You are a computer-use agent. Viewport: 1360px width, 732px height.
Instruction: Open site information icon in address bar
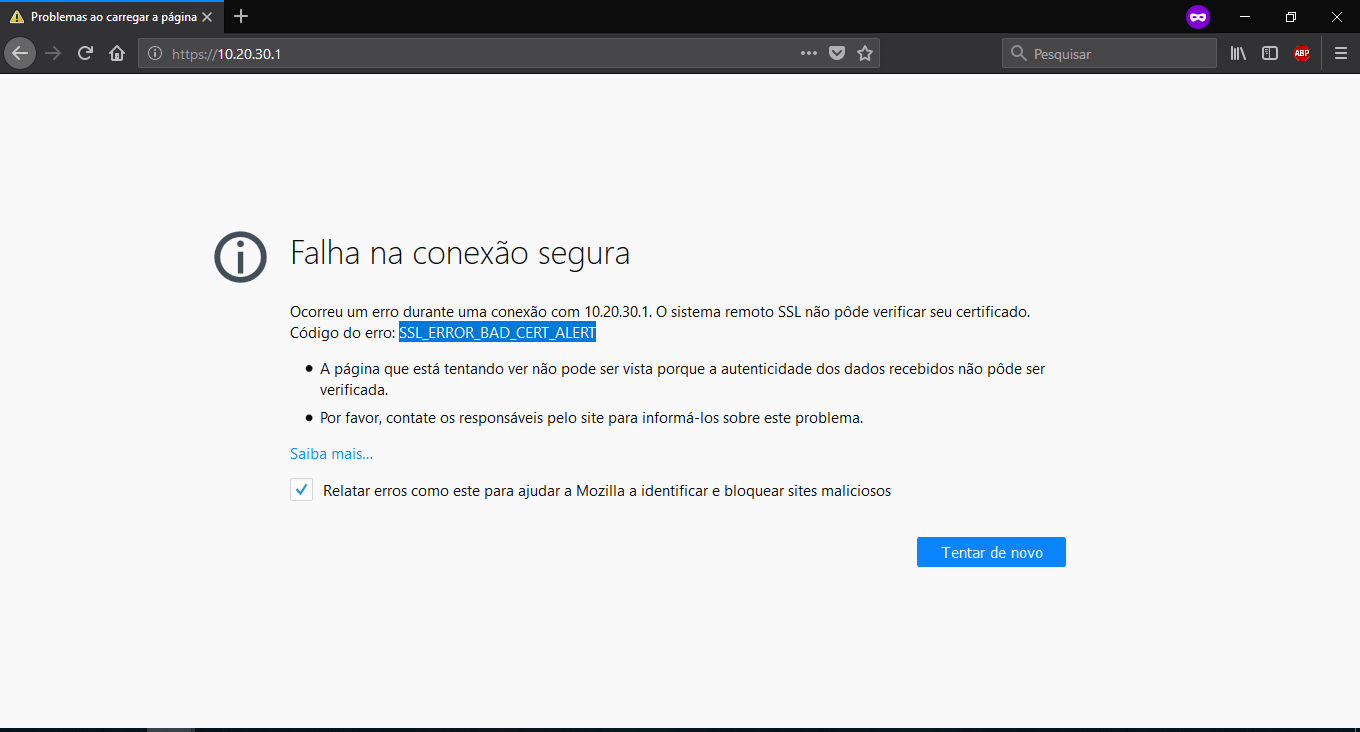[155, 54]
